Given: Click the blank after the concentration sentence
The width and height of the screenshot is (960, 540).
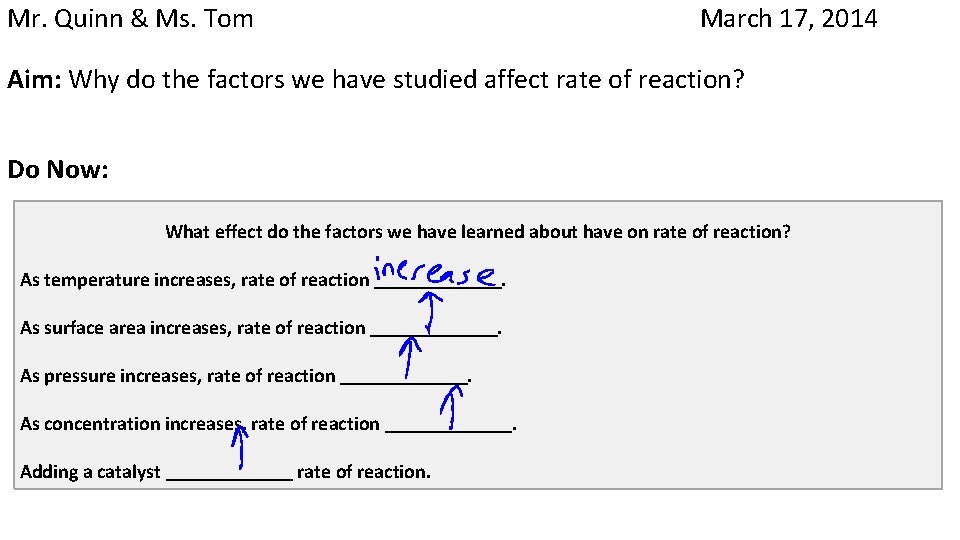Looking at the screenshot, I should point(448,430).
